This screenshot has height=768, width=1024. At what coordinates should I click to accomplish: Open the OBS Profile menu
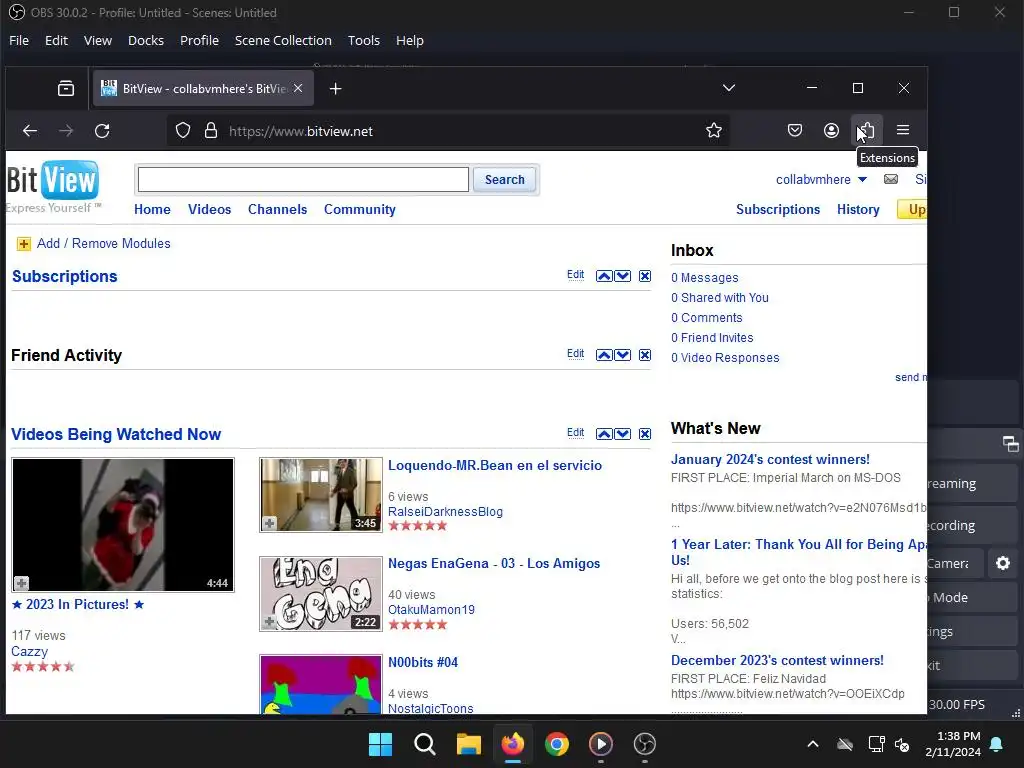click(x=199, y=40)
